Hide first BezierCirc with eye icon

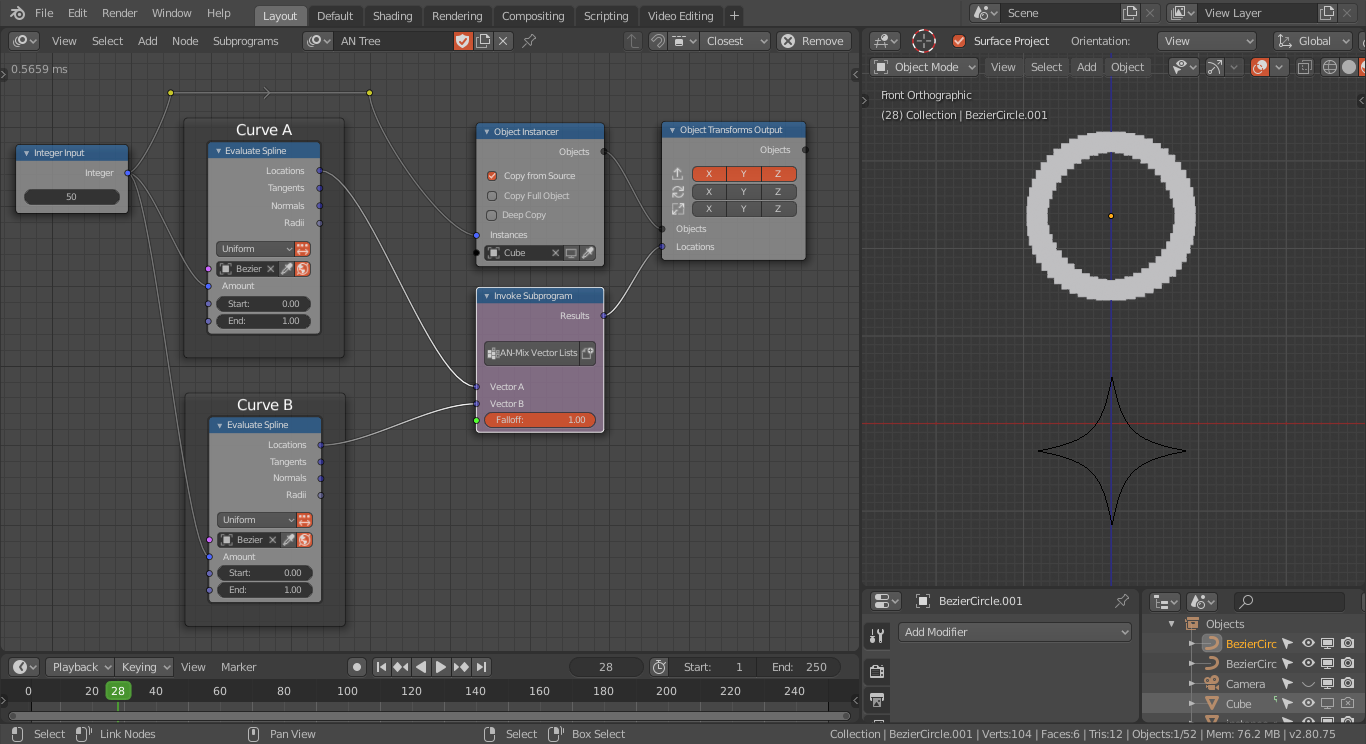[1308, 644]
